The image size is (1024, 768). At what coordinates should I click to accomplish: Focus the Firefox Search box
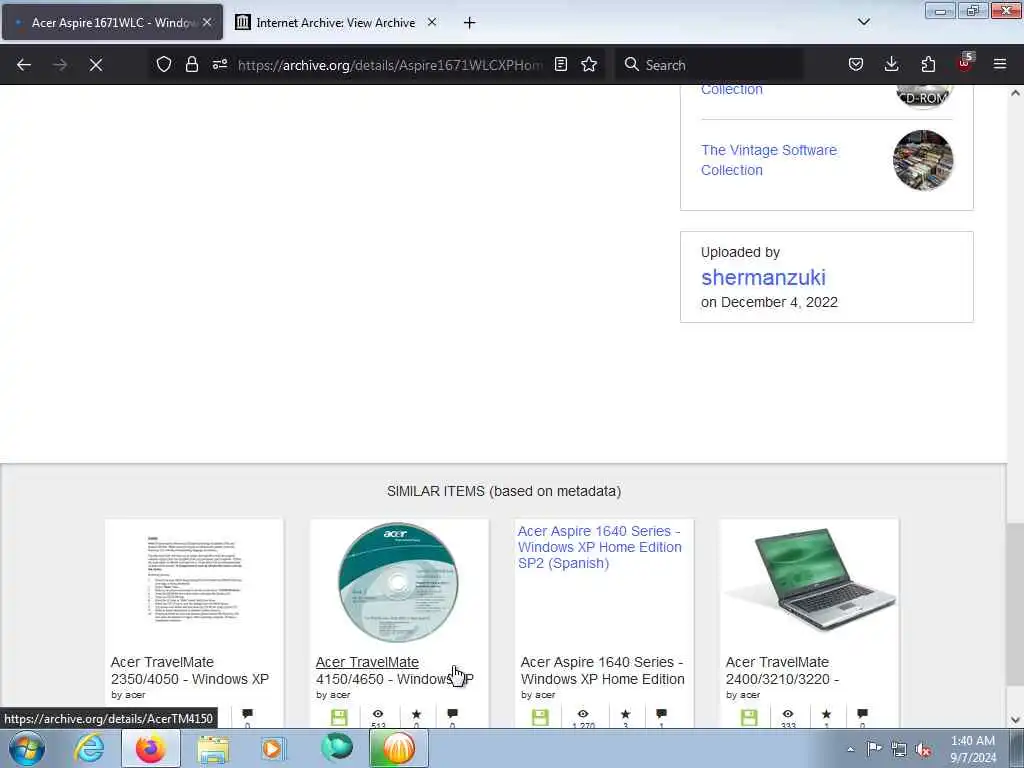tap(709, 65)
